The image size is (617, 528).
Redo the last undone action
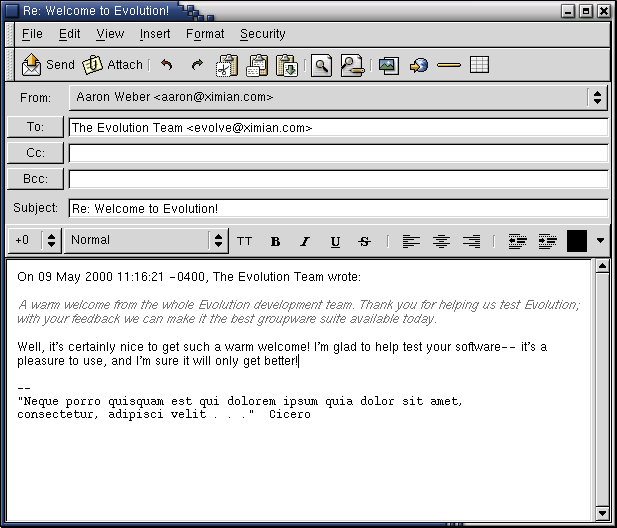click(197, 65)
